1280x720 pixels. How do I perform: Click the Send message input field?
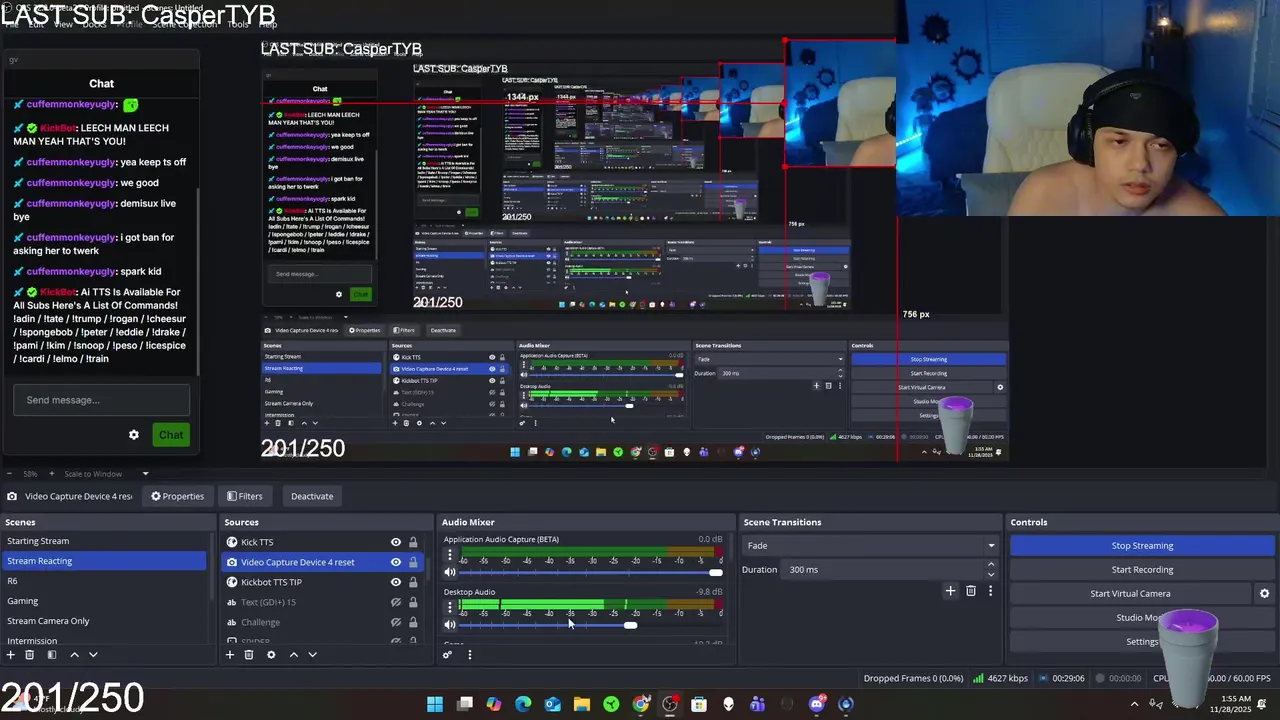pos(101,400)
